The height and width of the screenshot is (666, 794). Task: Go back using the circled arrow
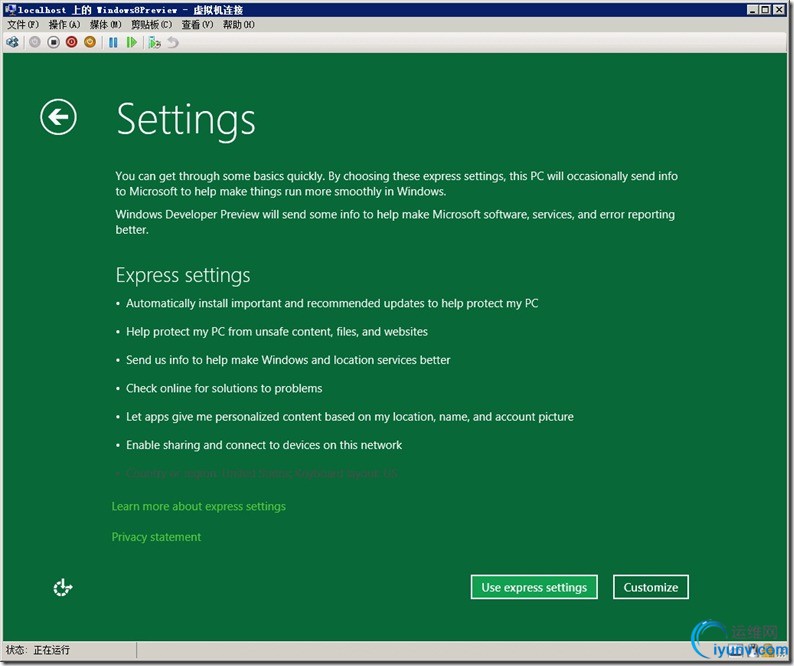58,117
